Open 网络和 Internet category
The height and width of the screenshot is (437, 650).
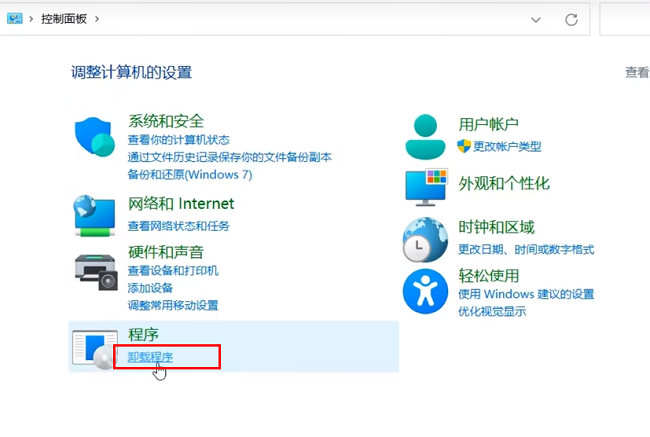click(x=181, y=204)
